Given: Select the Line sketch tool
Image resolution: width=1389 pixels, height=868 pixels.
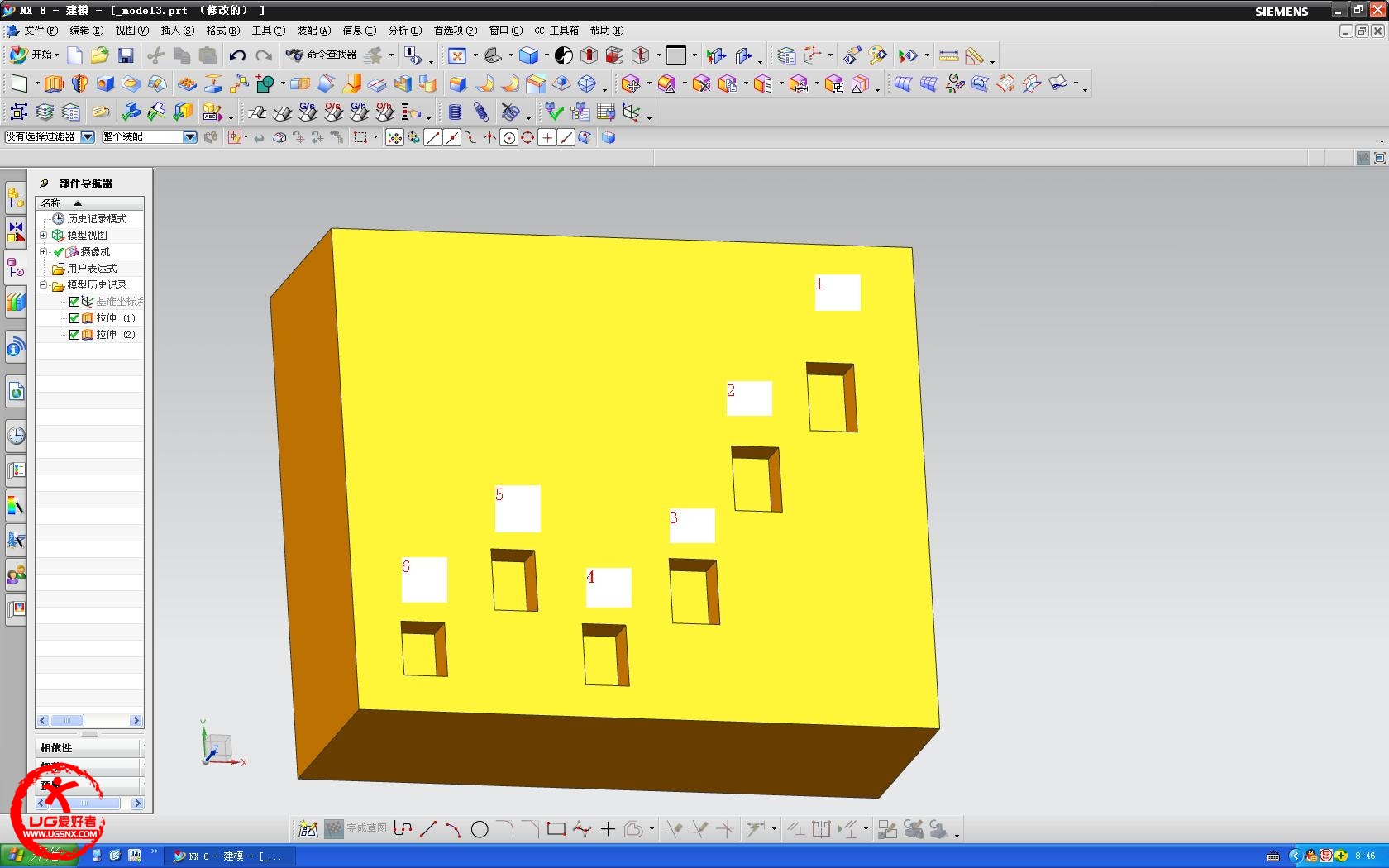Looking at the screenshot, I should (428, 828).
